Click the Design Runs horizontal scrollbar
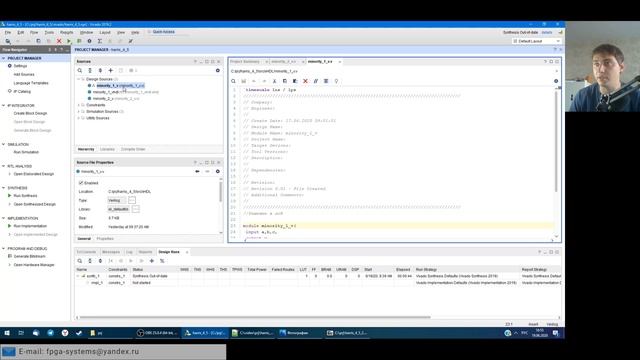The width and height of the screenshot is (640, 360). [255, 317]
